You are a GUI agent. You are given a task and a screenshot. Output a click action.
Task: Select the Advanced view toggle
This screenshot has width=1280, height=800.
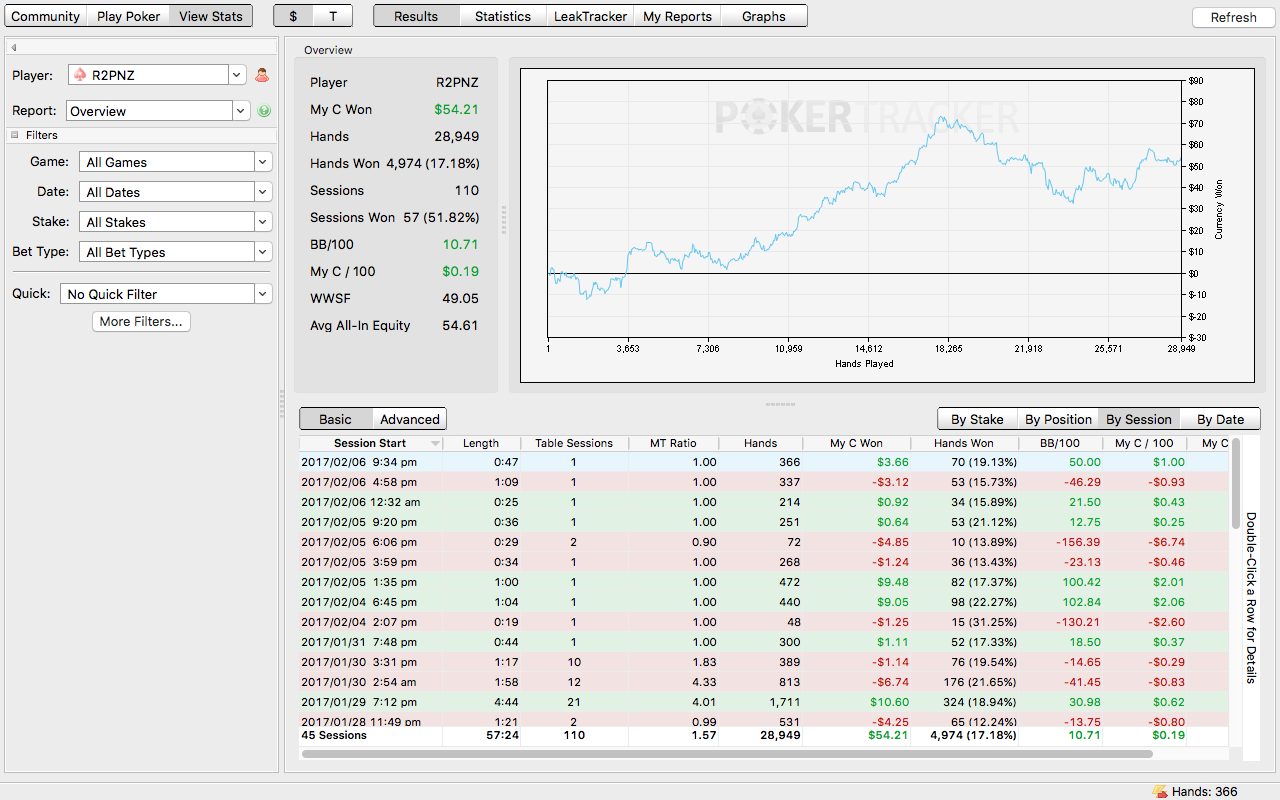point(410,419)
